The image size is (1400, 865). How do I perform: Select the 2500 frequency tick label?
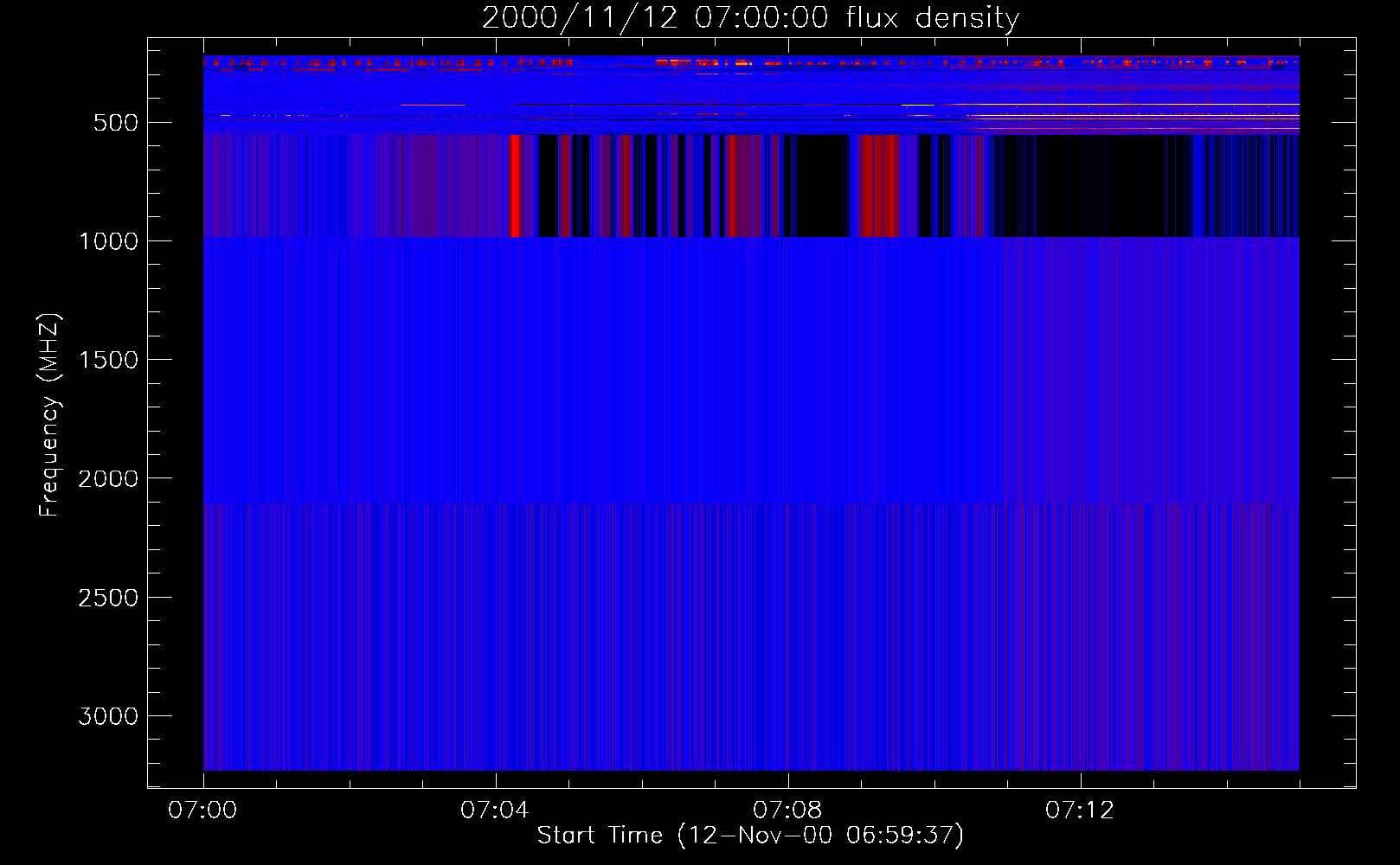pyautogui.click(x=108, y=598)
